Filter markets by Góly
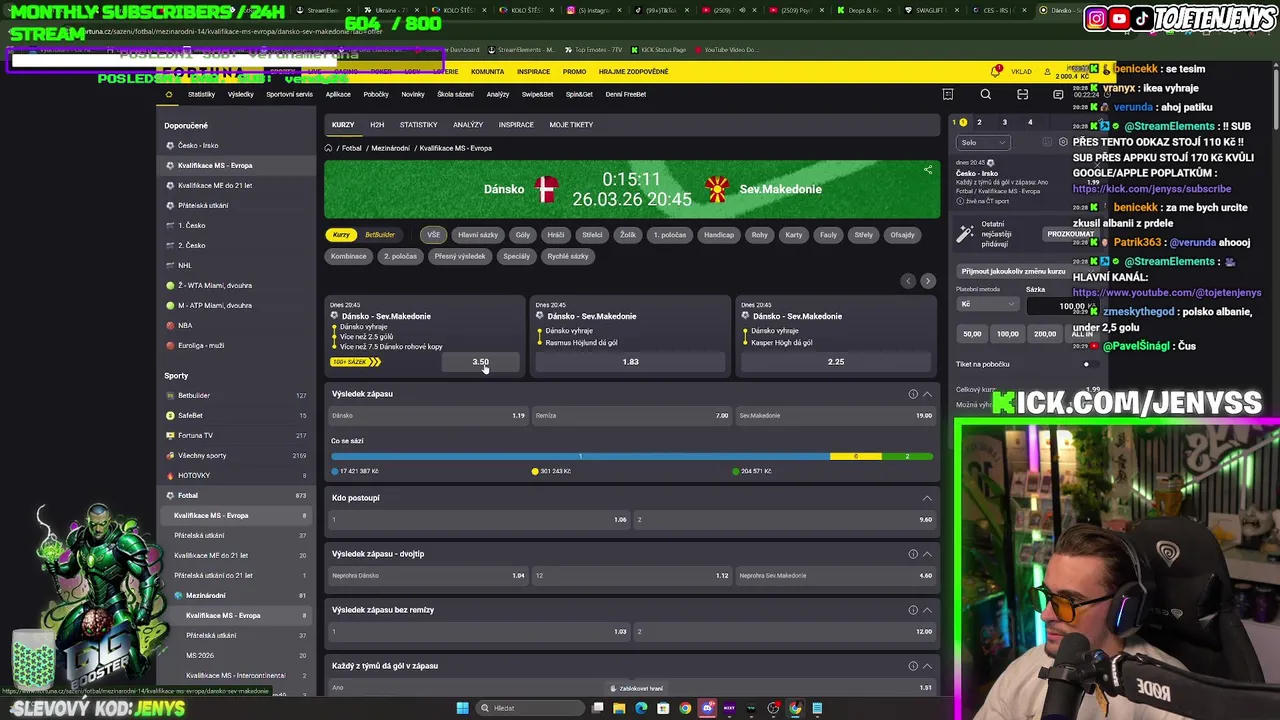Image resolution: width=1280 pixels, height=720 pixels. pyautogui.click(x=523, y=235)
